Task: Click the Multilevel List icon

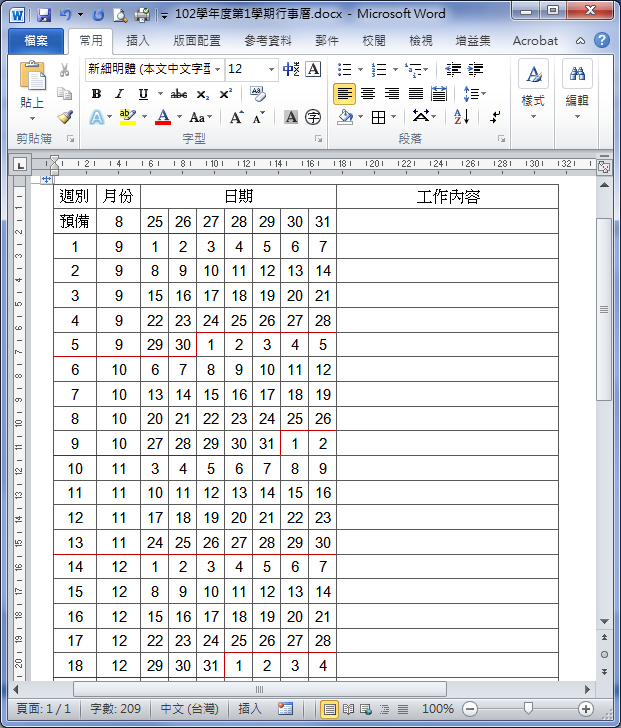Action: [x=414, y=70]
